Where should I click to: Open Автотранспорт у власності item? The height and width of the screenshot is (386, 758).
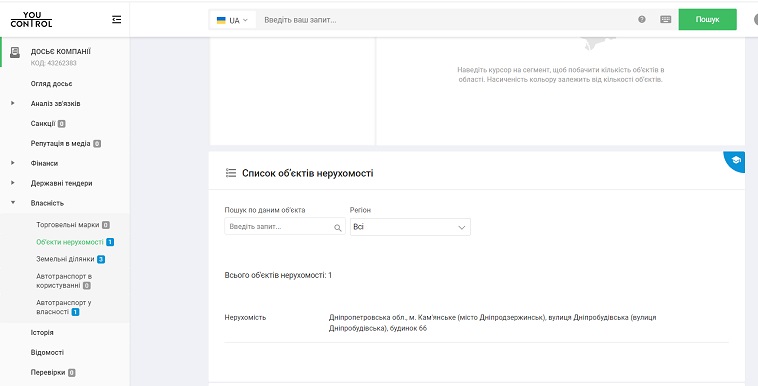(x=64, y=307)
